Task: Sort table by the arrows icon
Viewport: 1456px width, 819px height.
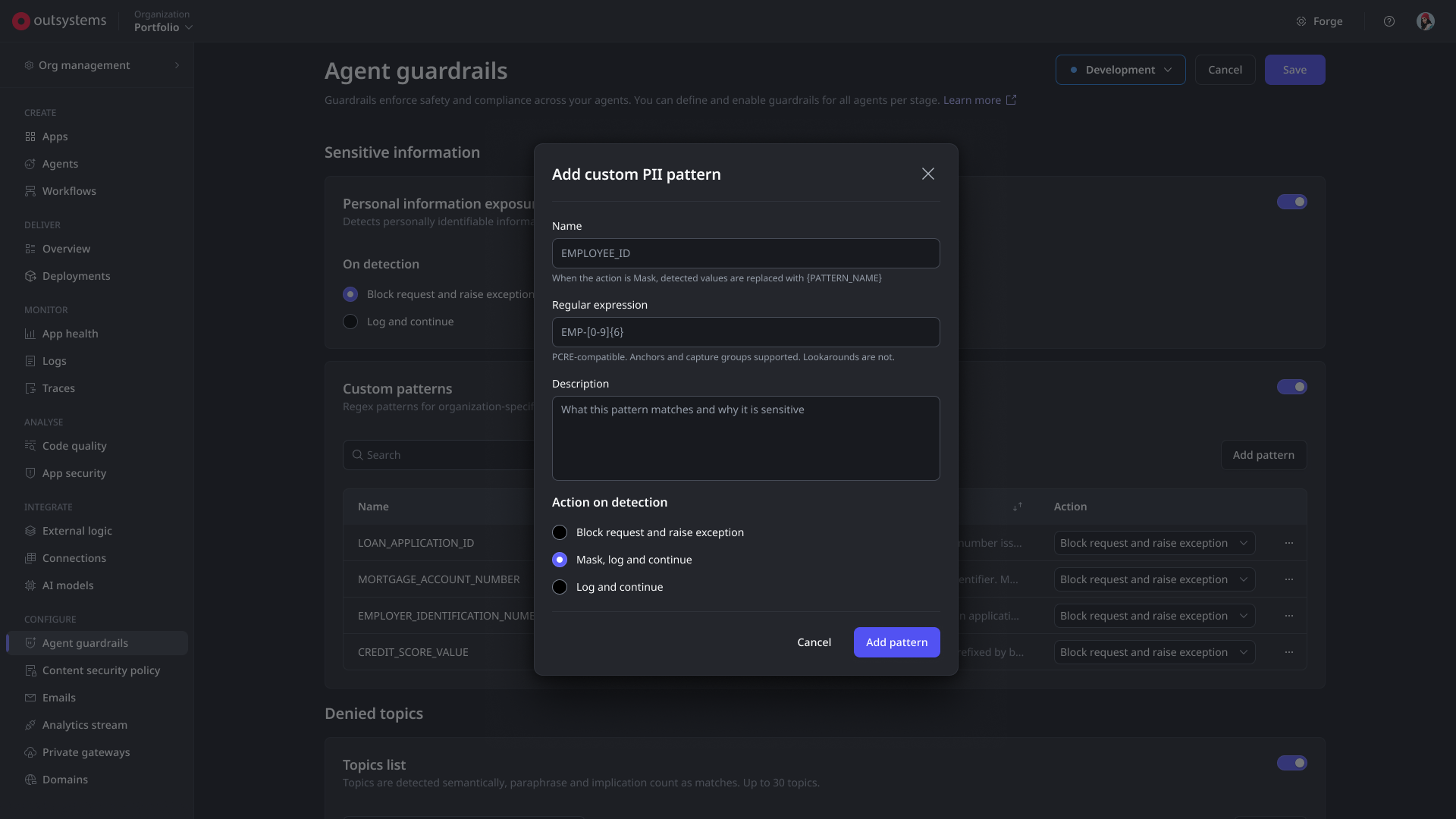Action: point(1018,507)
